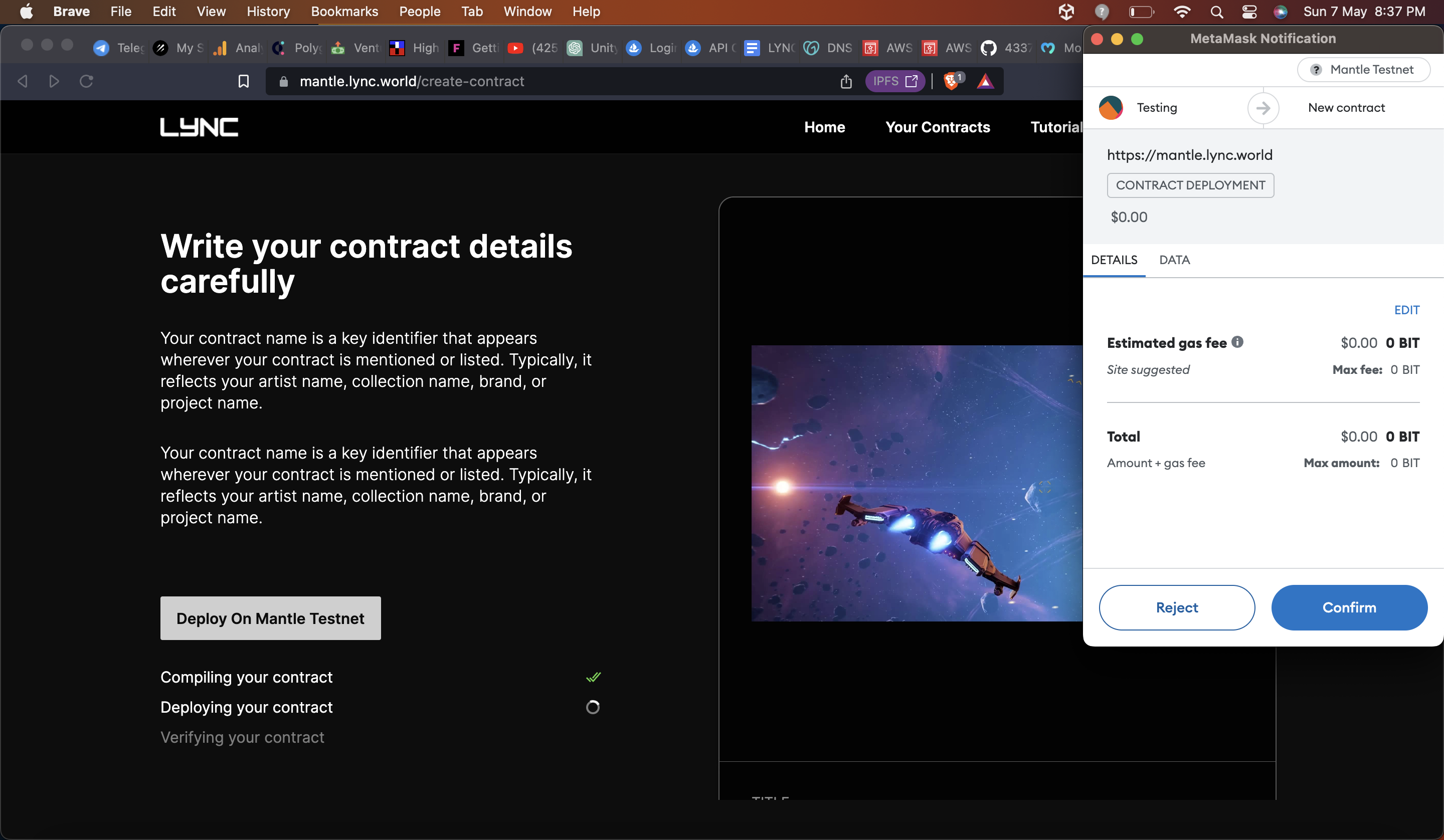
Task: Open the Mantle Testnet network selector
Action: point(1364,70)
